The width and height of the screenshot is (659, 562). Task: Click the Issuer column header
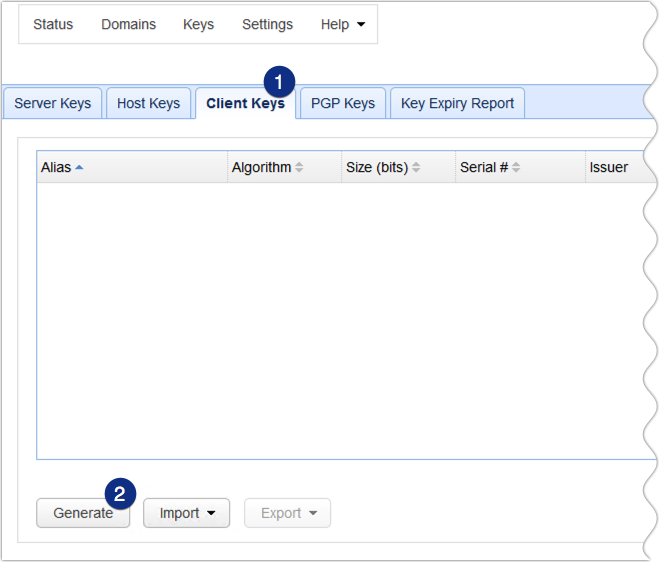point(608,168)
